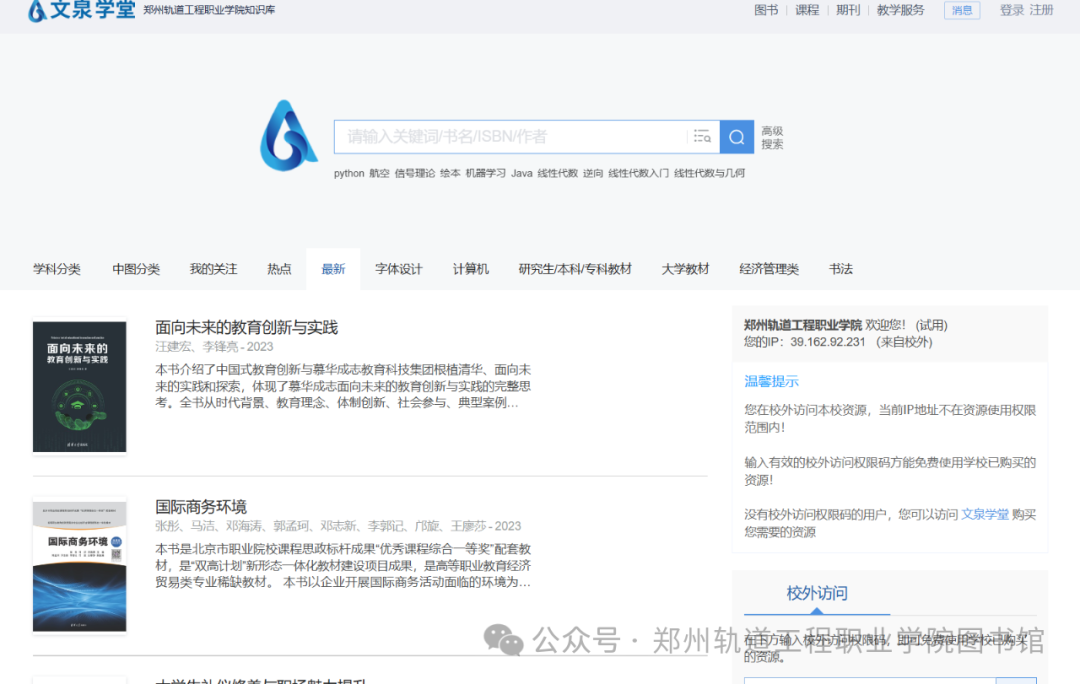
Task: Select the 最新 tab
Action: click(333, 269)
